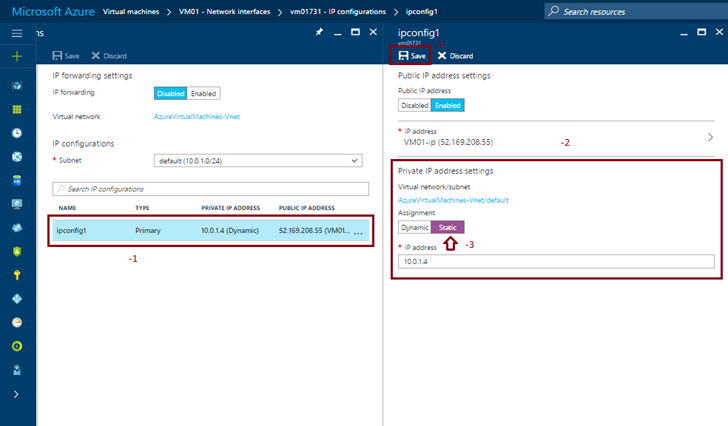Screen dimensions: 728x426
Task: Expand More services chevron at sidebar bottom
Action: tap(16, 394)
